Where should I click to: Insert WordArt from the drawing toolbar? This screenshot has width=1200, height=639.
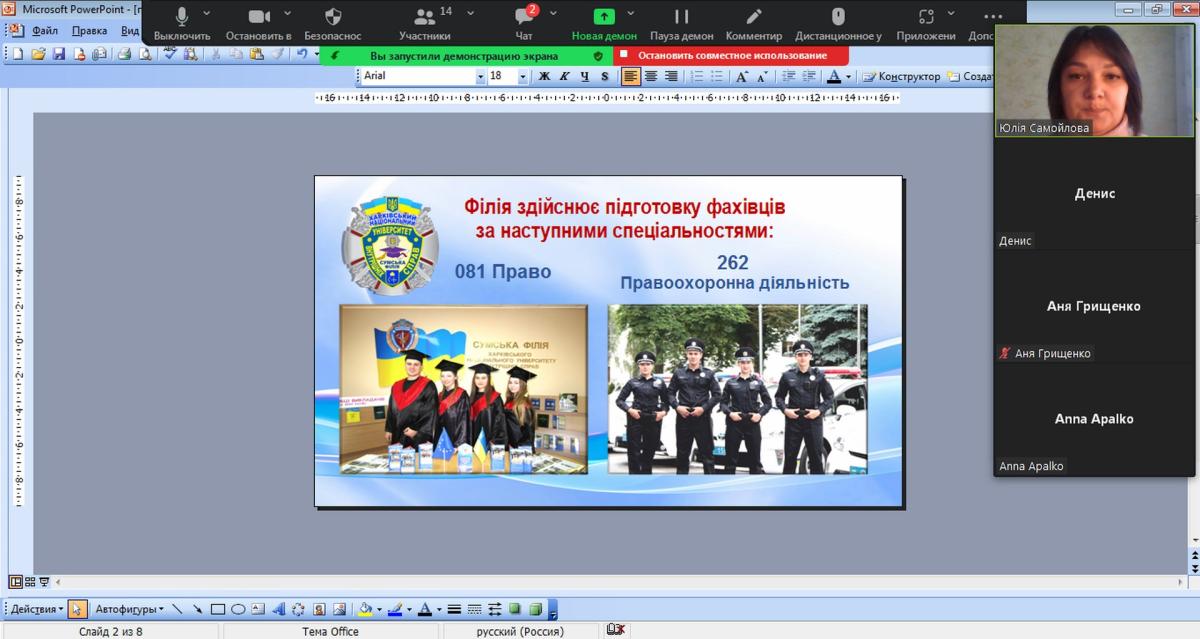pyautogui.click(x=278, y=609)
